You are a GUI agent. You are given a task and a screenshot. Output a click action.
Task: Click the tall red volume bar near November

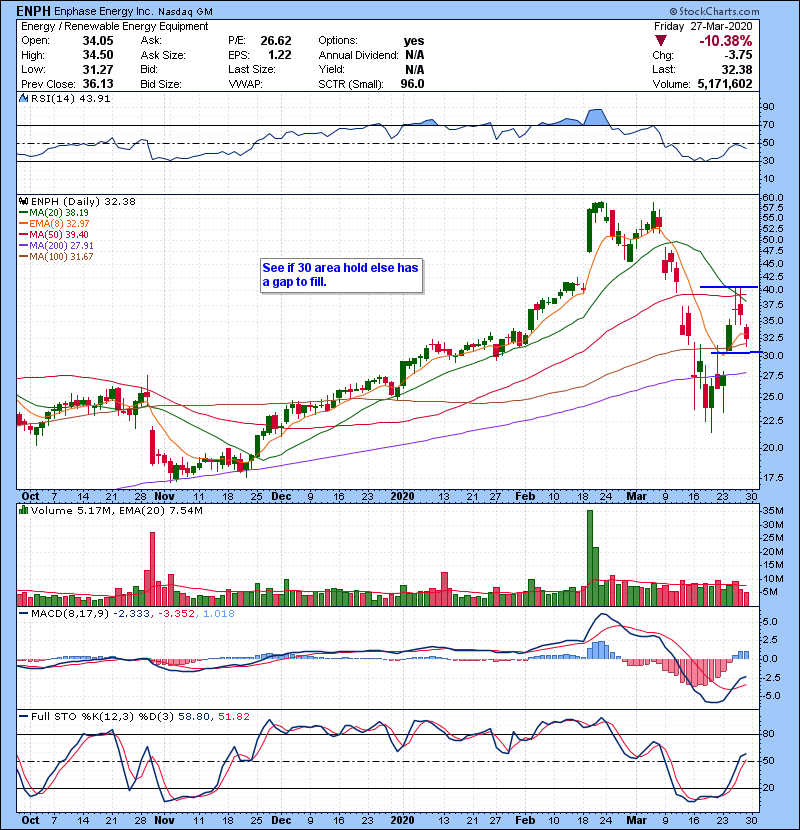pos(152,569)
